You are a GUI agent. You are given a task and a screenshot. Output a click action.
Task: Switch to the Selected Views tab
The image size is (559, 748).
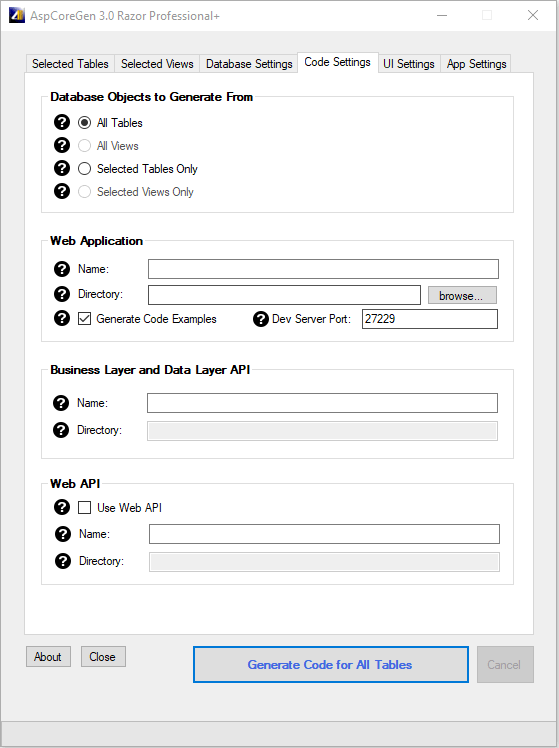[157, 64]
